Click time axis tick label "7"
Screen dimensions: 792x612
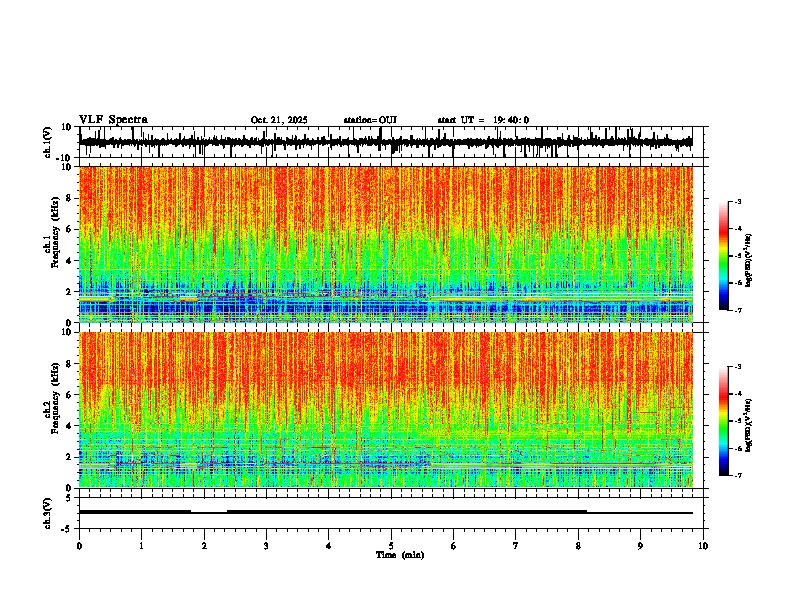(x=516, y=546)
